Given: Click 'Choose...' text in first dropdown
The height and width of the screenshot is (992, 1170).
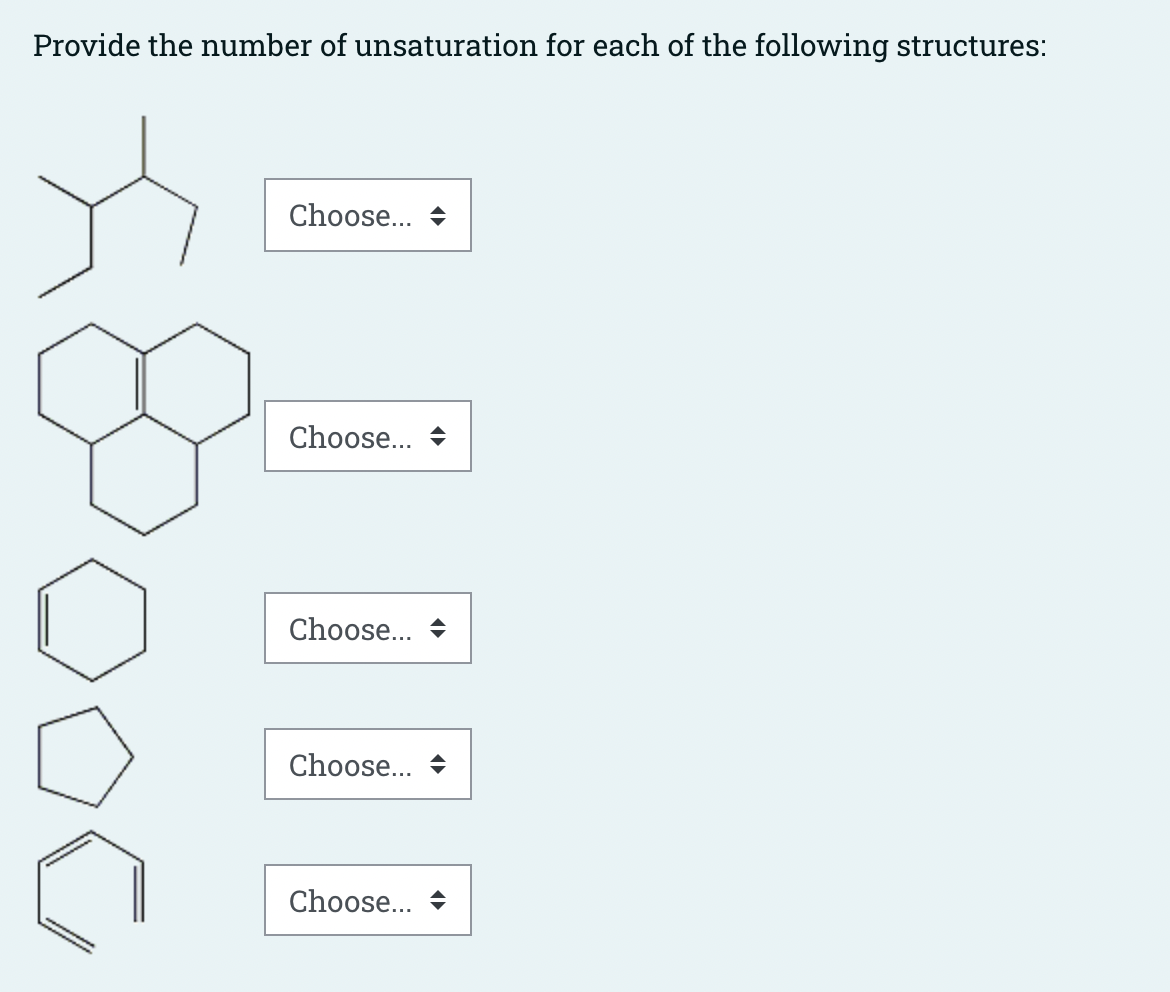Looking at the screenshot, I should (x=350, y=216).
